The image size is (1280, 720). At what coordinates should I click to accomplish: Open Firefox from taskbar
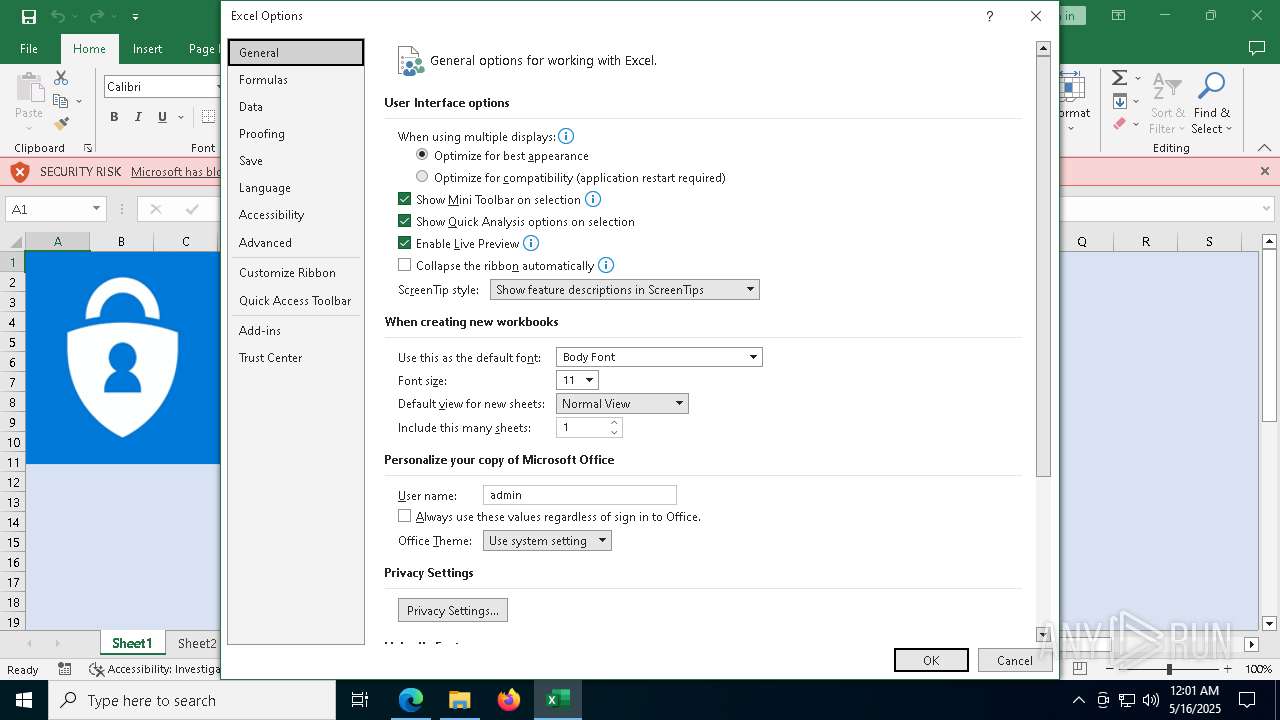pyautogui.click(x=509, y=700)
